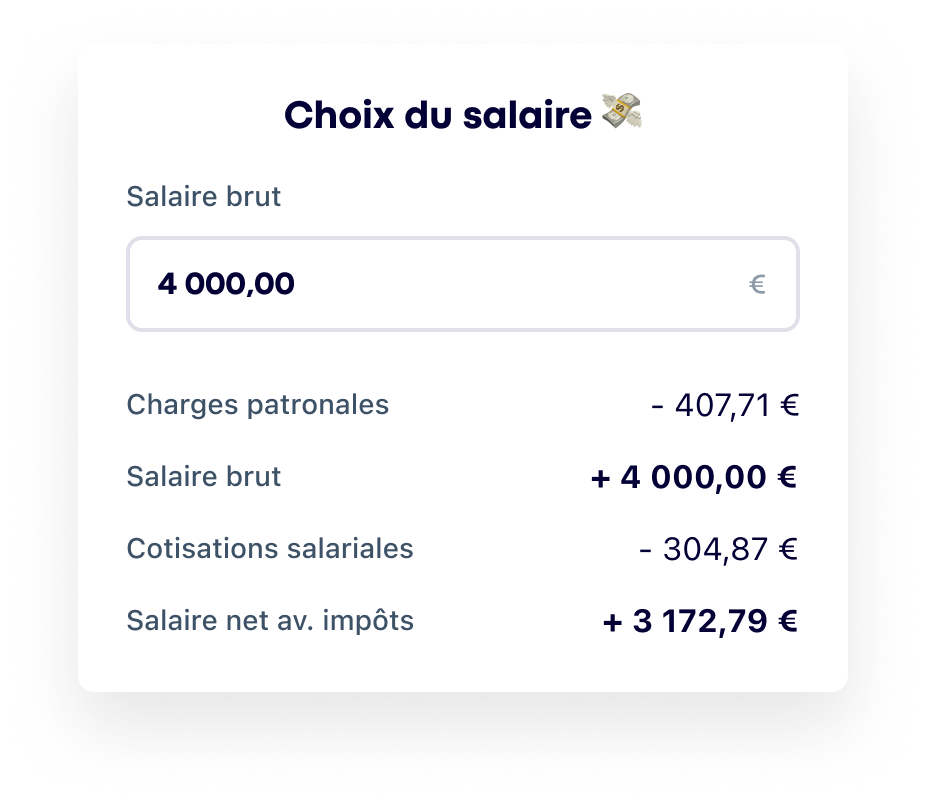Click the minus sign before 304,87

tap(645, 550)
